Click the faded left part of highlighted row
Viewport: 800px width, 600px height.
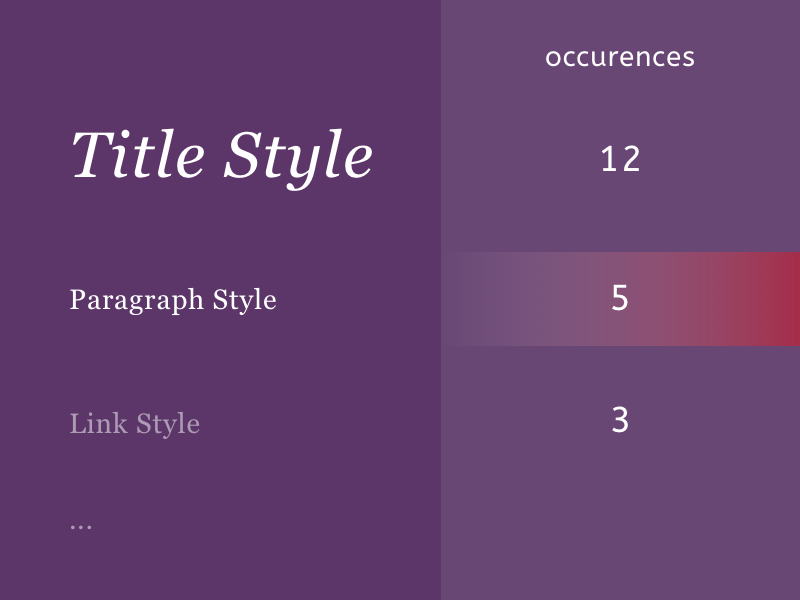(x=490, y=299)
